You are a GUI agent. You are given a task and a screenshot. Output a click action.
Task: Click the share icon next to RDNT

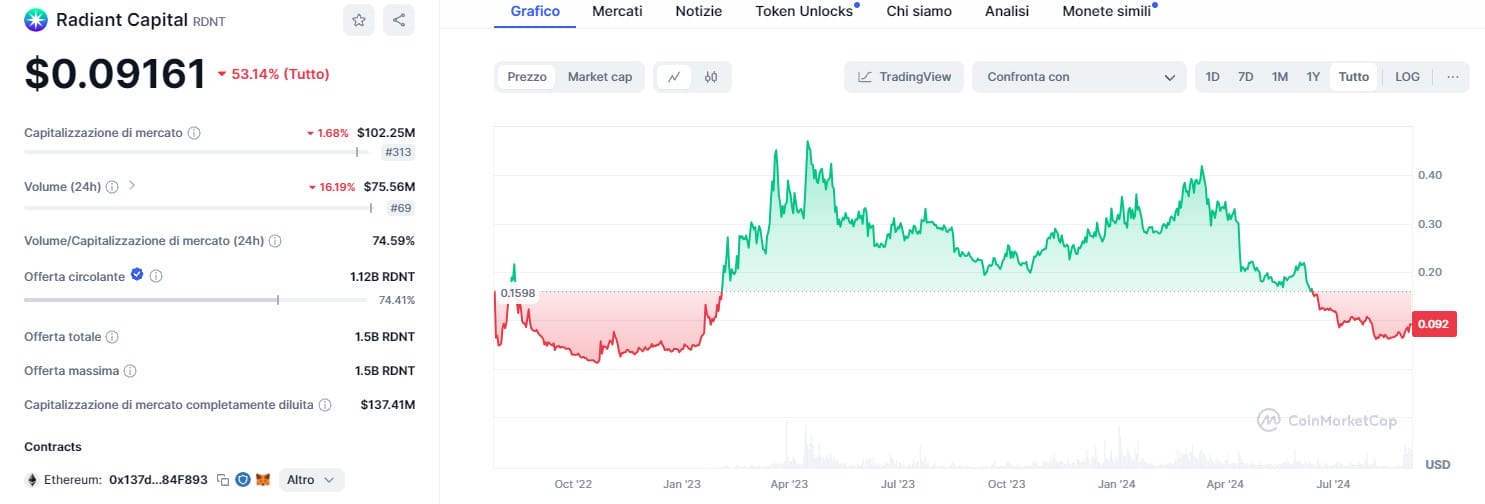coord(398,20)
